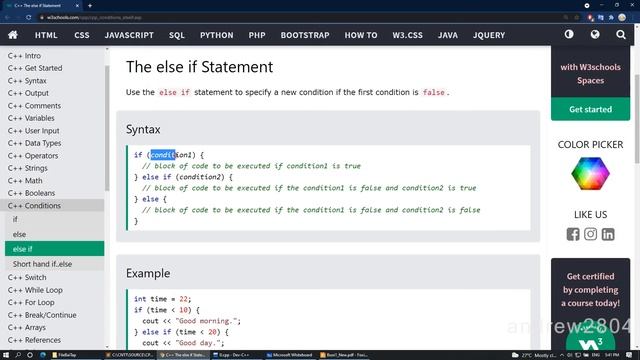Open Windows taskbar search icon

18,355
